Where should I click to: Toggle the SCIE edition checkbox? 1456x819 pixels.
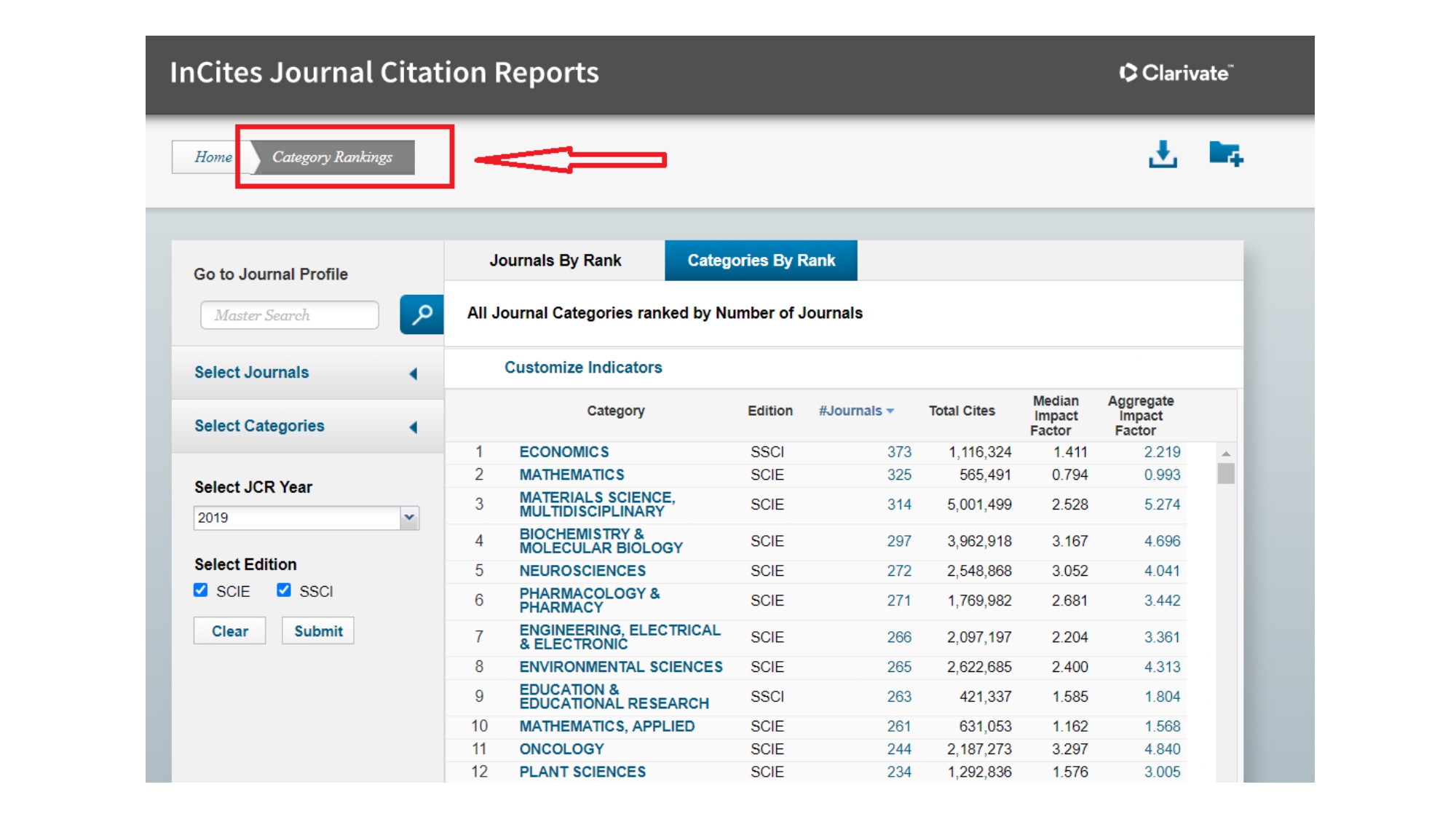pos(201,590)
